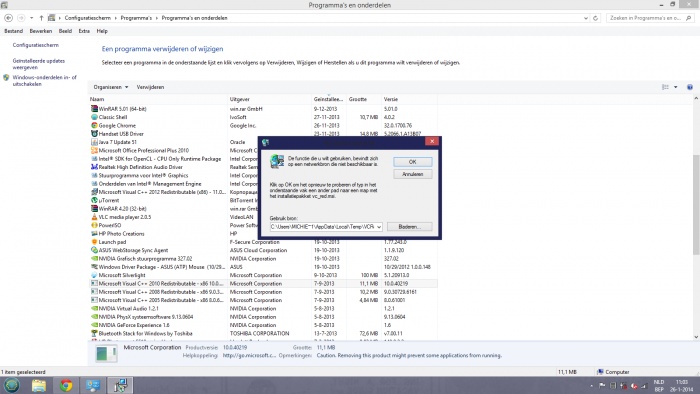This screenshot has height=394, width=700.
Task: Click the Bladeren button
Action: (x=409, y=227)
